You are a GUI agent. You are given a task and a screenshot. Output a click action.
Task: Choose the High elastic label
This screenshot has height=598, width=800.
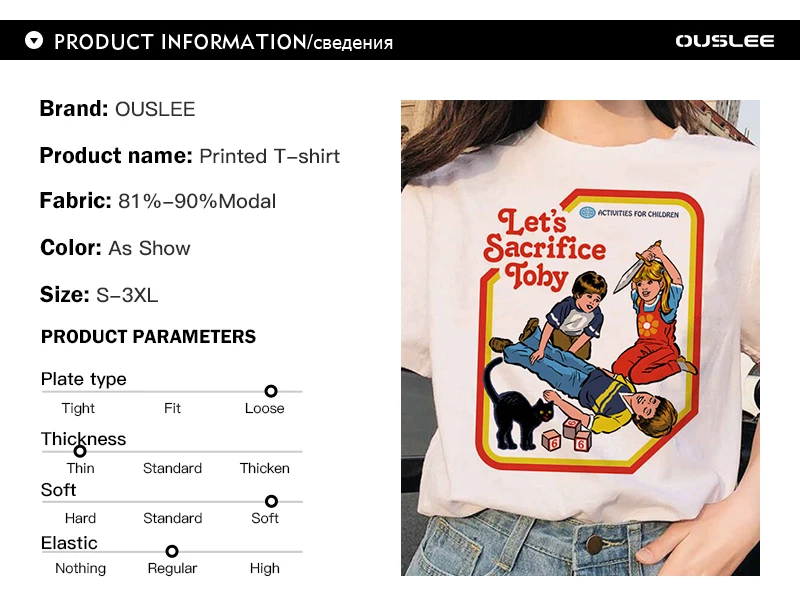pyautogui.click(x=264, y=568)
